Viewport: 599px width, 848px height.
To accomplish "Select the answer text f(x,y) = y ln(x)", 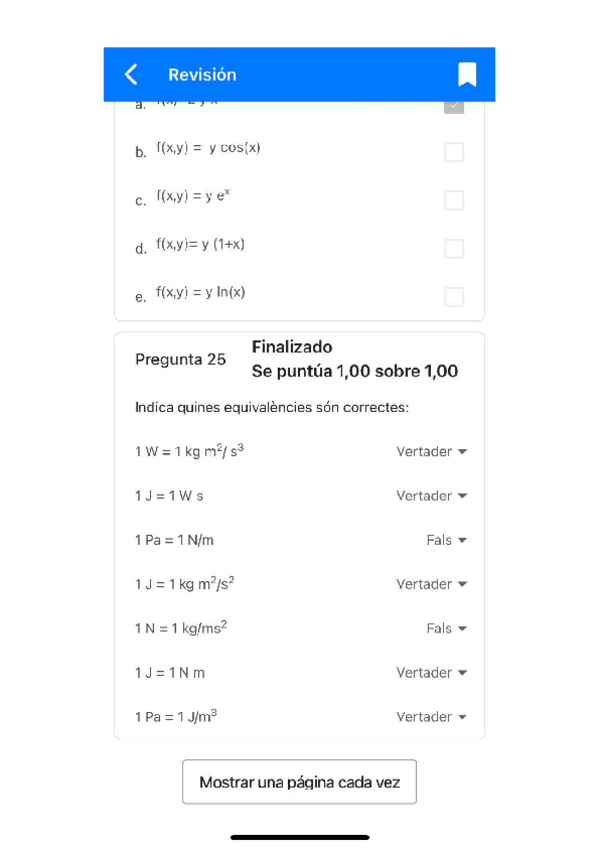I will click(x=200, y=293).
